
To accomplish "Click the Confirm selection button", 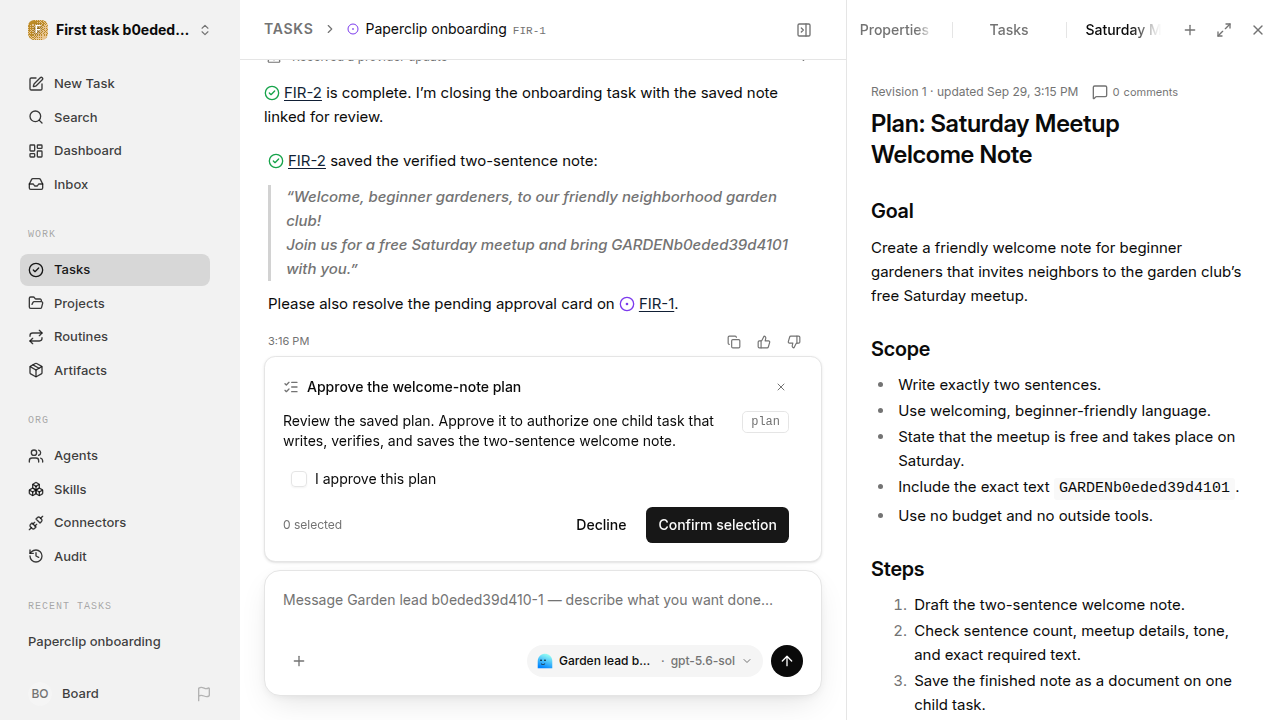I will (717, 525).
